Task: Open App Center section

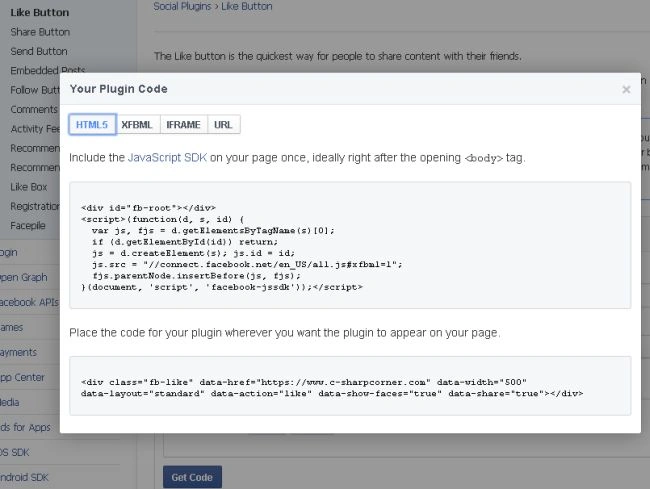Action: (22, 378)
